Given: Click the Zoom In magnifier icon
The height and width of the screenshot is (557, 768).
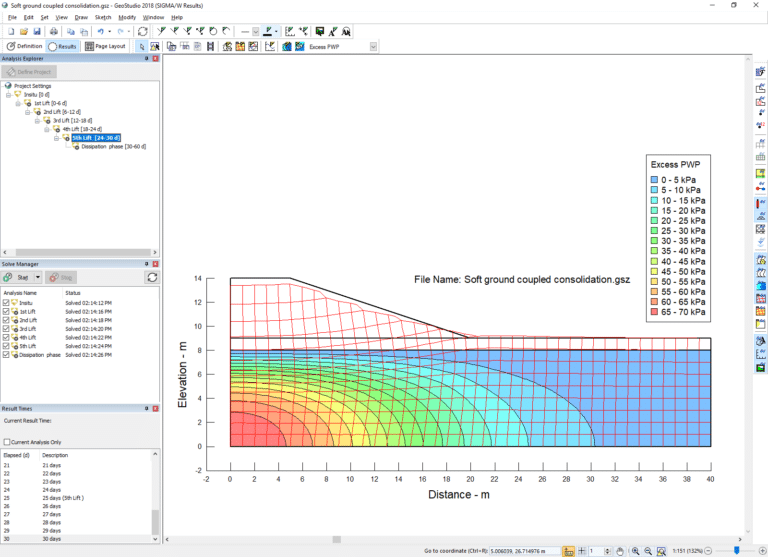Looking at the screenshot, I should [635, 550].
